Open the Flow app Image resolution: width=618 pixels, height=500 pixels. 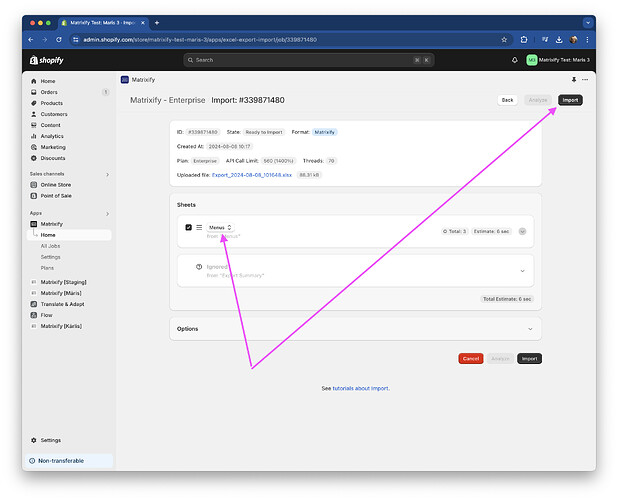pos(46,315)
